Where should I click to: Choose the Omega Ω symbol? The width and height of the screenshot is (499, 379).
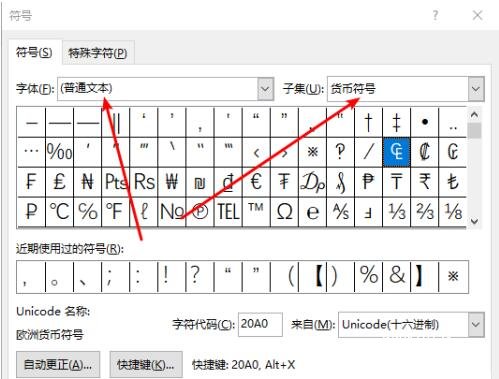(284, 212)
